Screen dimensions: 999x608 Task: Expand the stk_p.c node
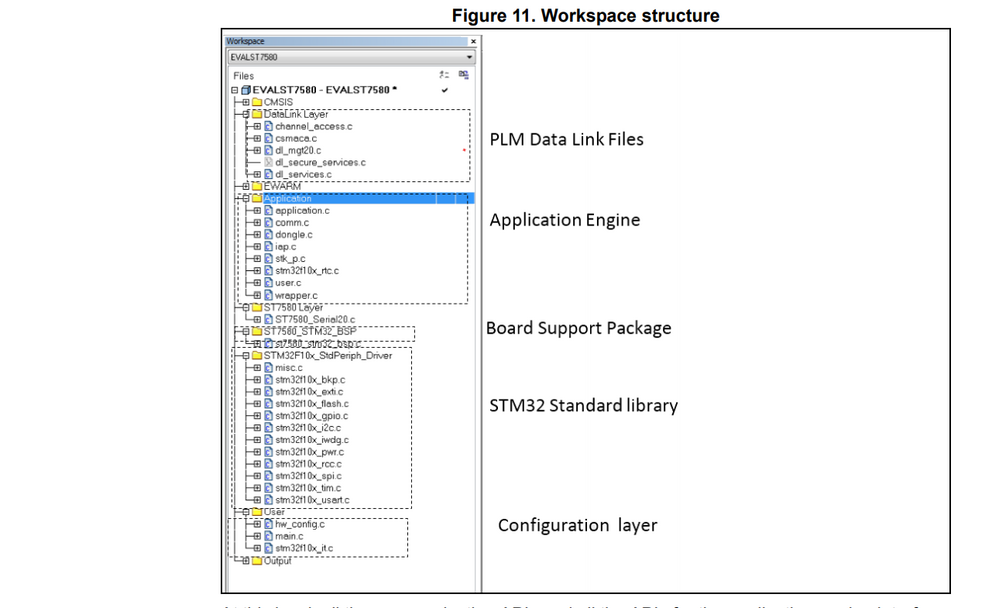click(257, 259)
